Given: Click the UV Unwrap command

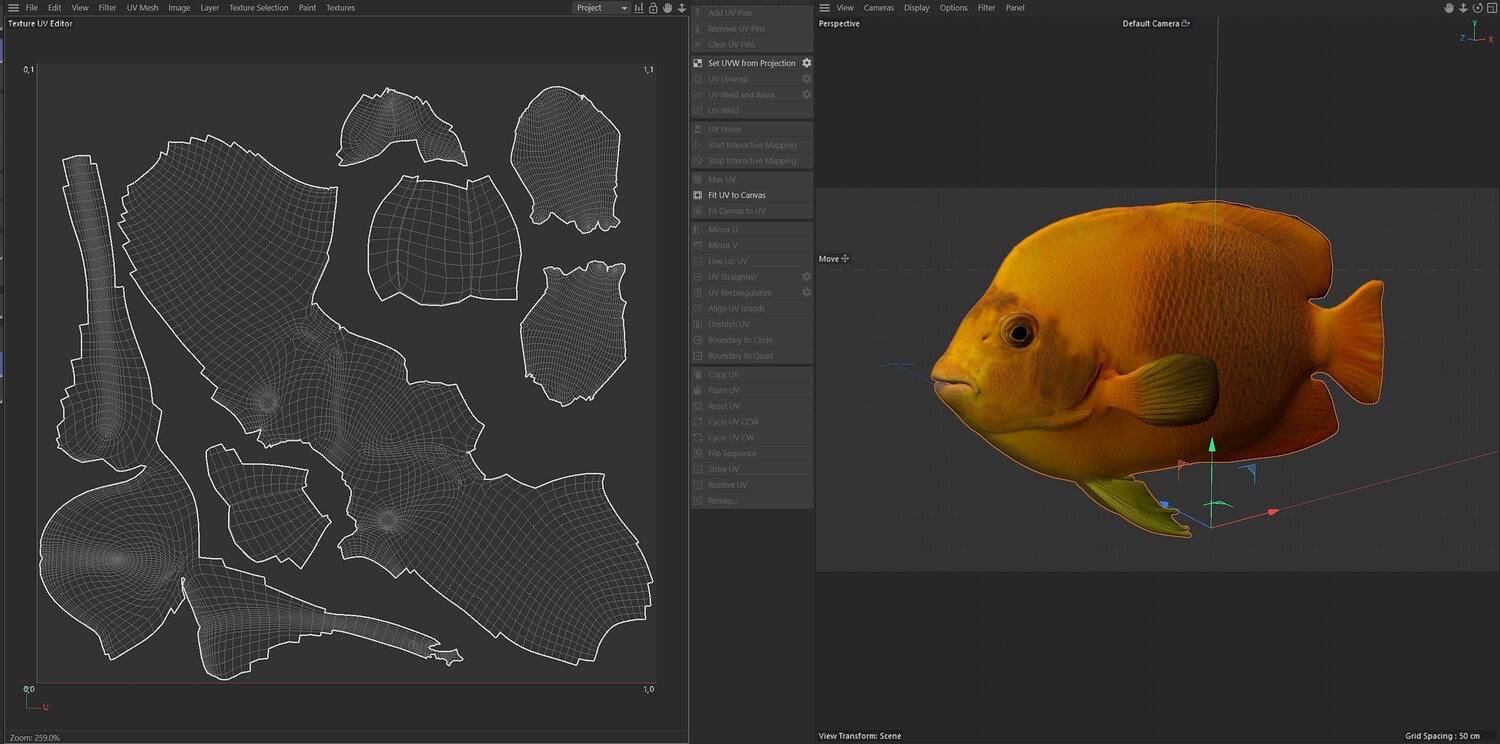Looking at the screenshot, I should click(745, 79).
